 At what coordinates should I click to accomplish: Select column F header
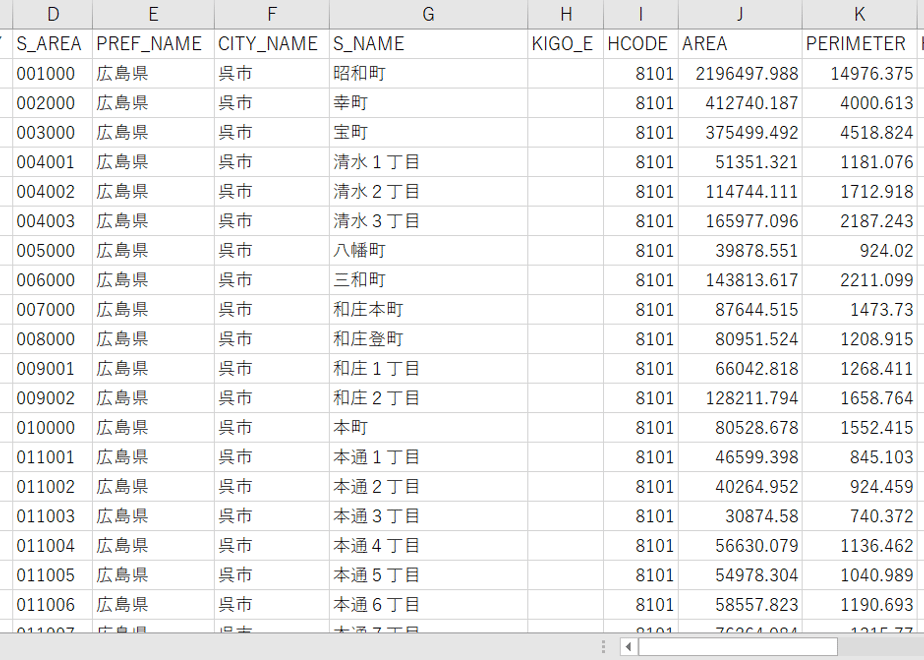coord(272,14)
